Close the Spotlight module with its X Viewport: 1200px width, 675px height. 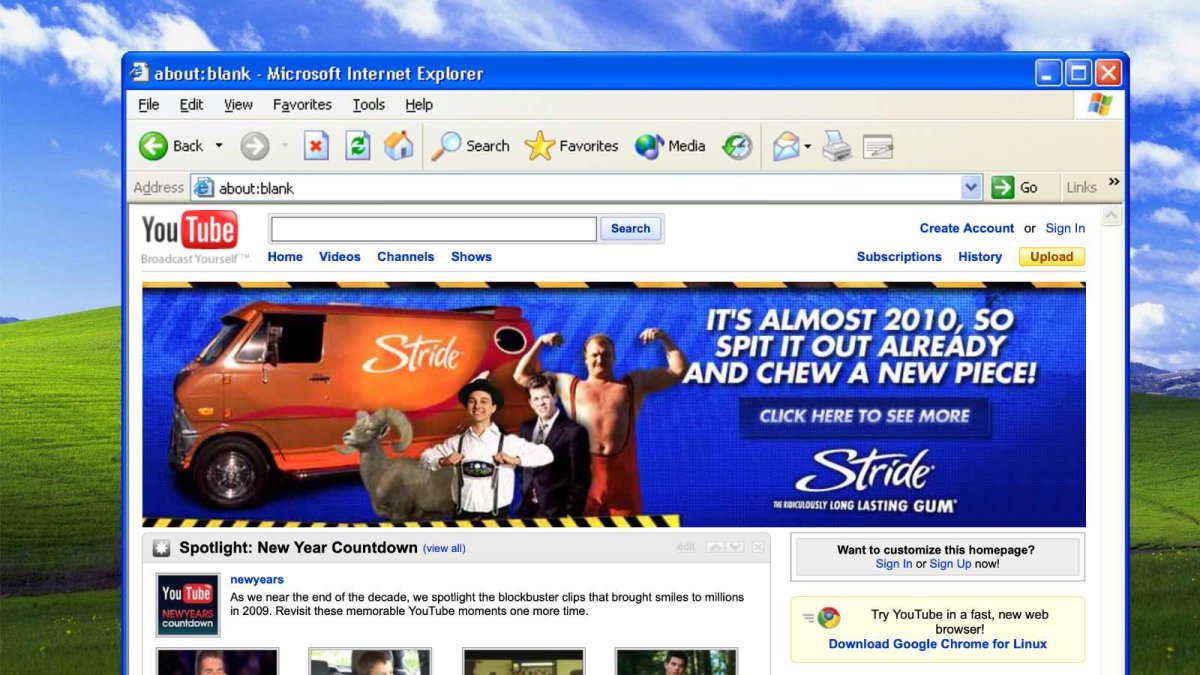tap(759, 547)
